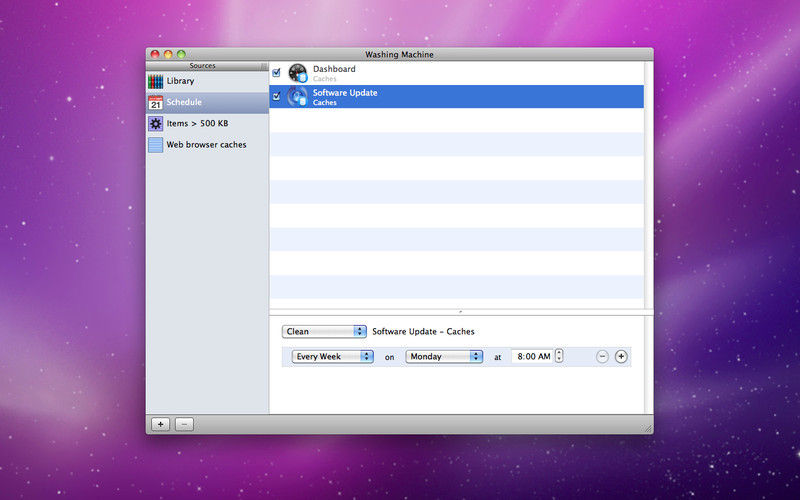
Task: Select the gear icon for Items > 500 KB
Action: pyautogui.click(x=156, y=123)
